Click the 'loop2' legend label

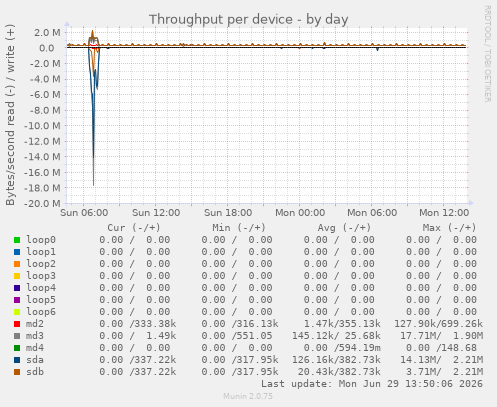coord(41,264)
